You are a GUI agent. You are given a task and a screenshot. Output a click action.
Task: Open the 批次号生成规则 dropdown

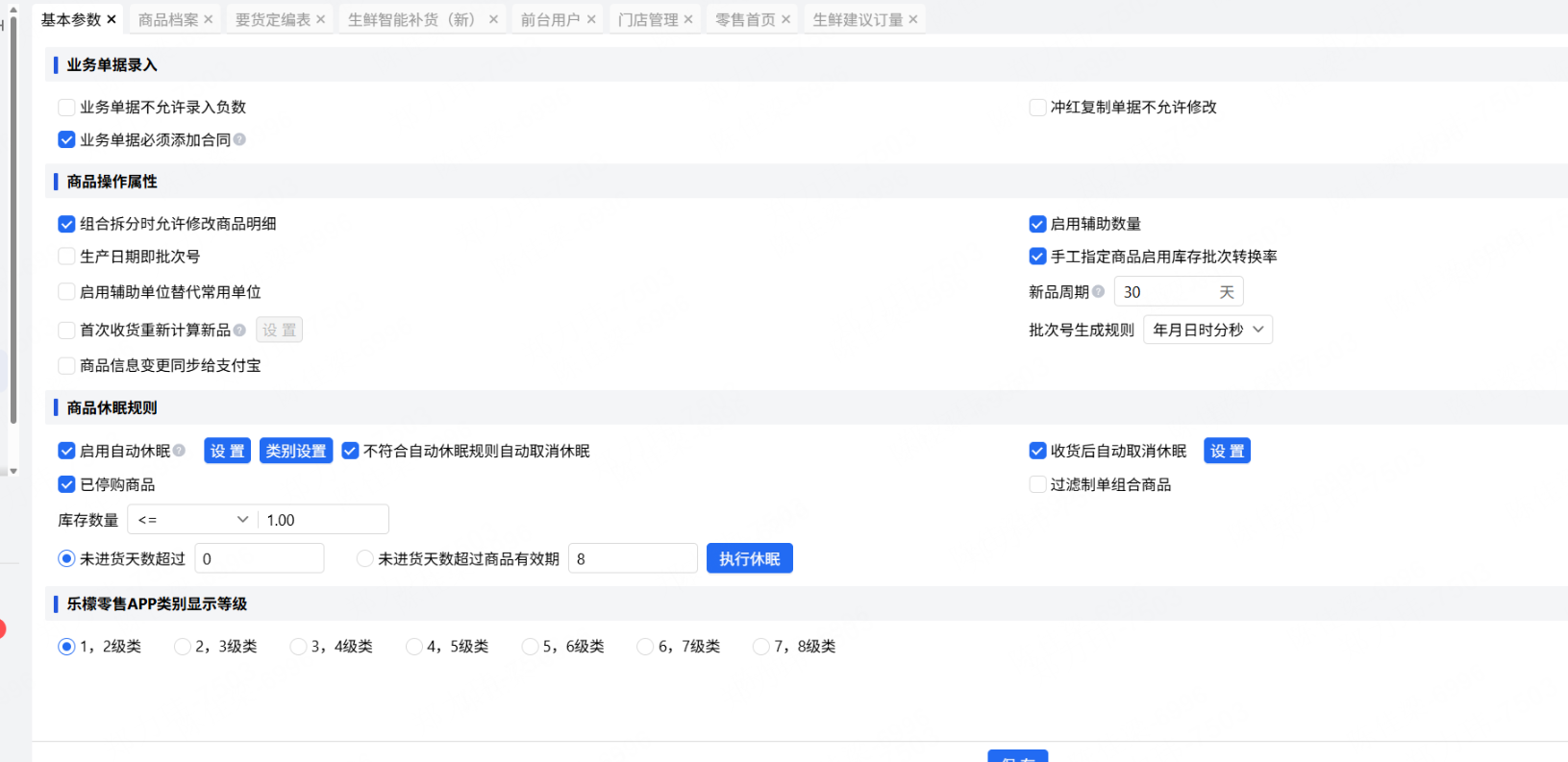[1207, 330]
